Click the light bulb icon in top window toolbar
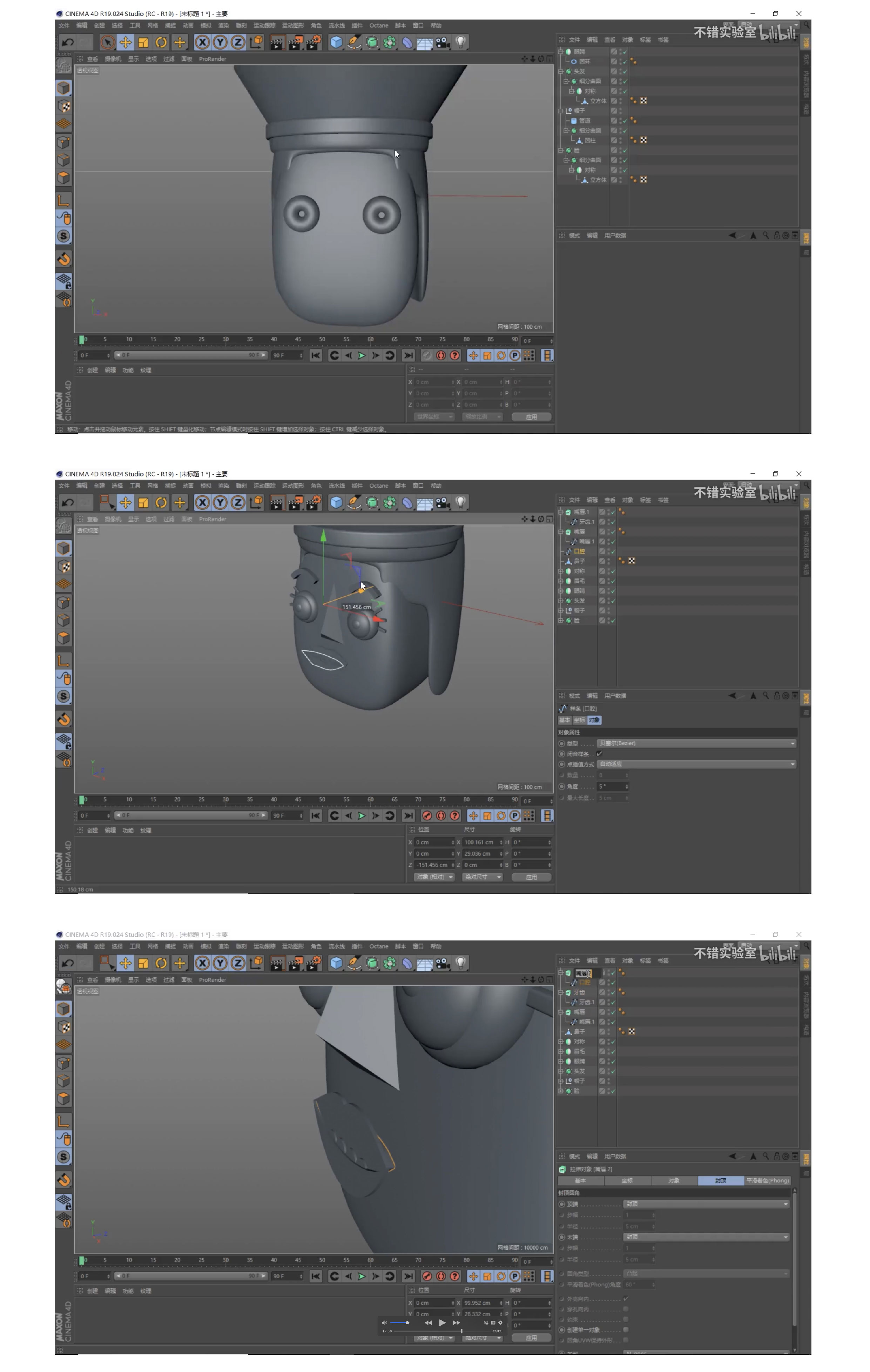Image resolution: width=870 pixels, height=1372 pixels. point(461,42)
